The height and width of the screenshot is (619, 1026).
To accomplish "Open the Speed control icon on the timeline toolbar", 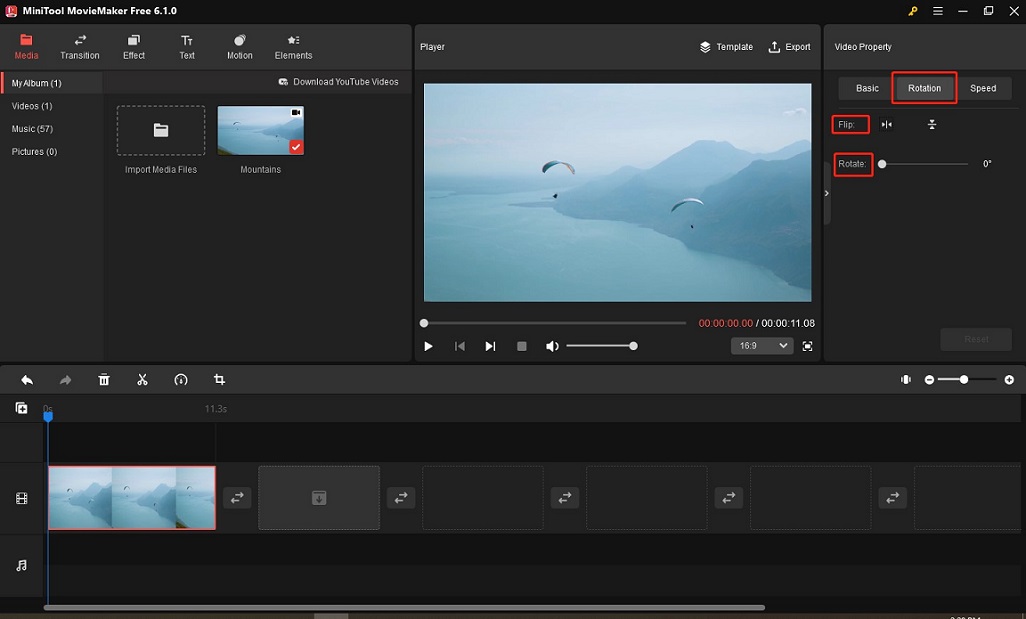I will tap(181, 380).
